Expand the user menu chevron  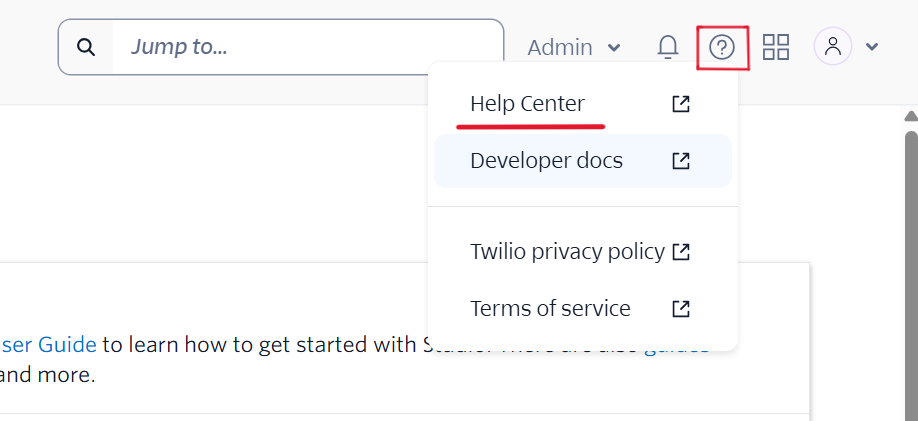(x=872, y=47)
